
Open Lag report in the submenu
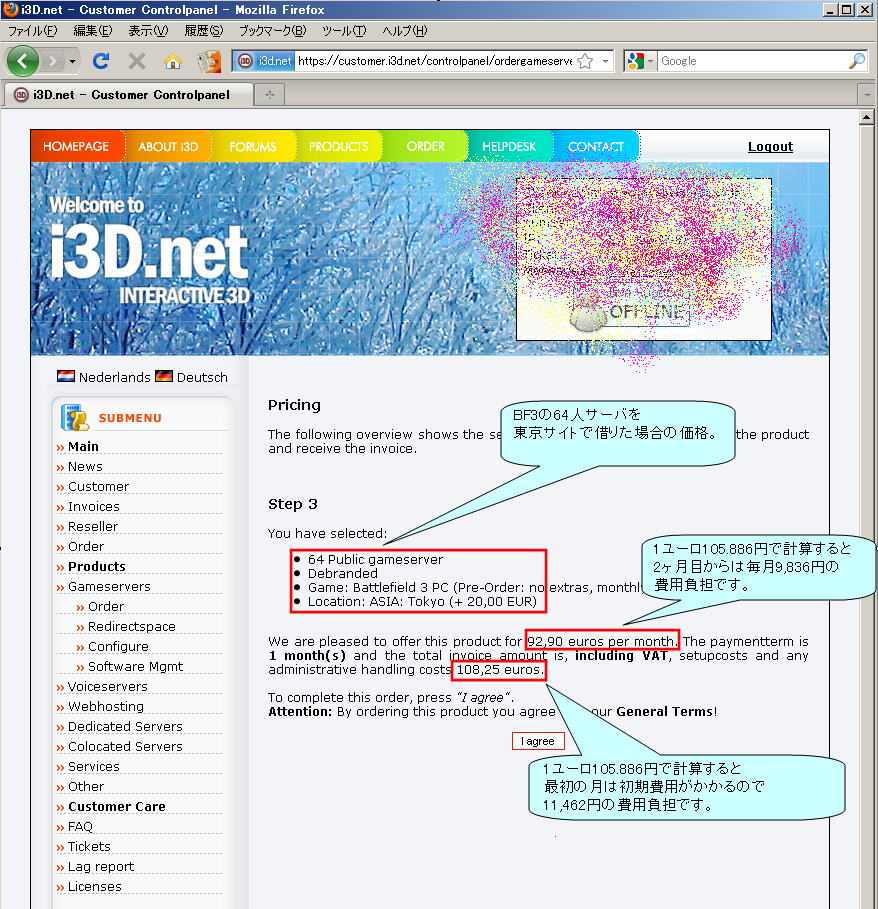[100, 867]
